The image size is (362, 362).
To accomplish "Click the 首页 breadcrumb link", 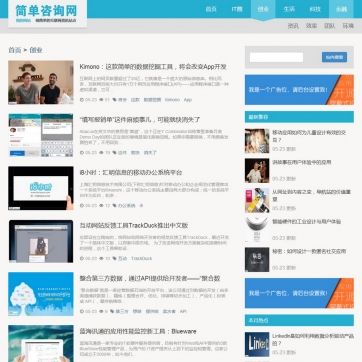I will pos(15,50).
